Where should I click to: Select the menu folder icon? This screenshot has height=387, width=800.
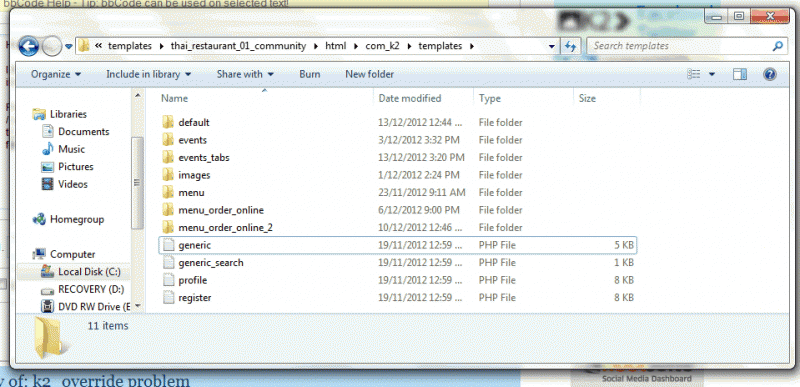pyautogui.click(x=169, y=193)
